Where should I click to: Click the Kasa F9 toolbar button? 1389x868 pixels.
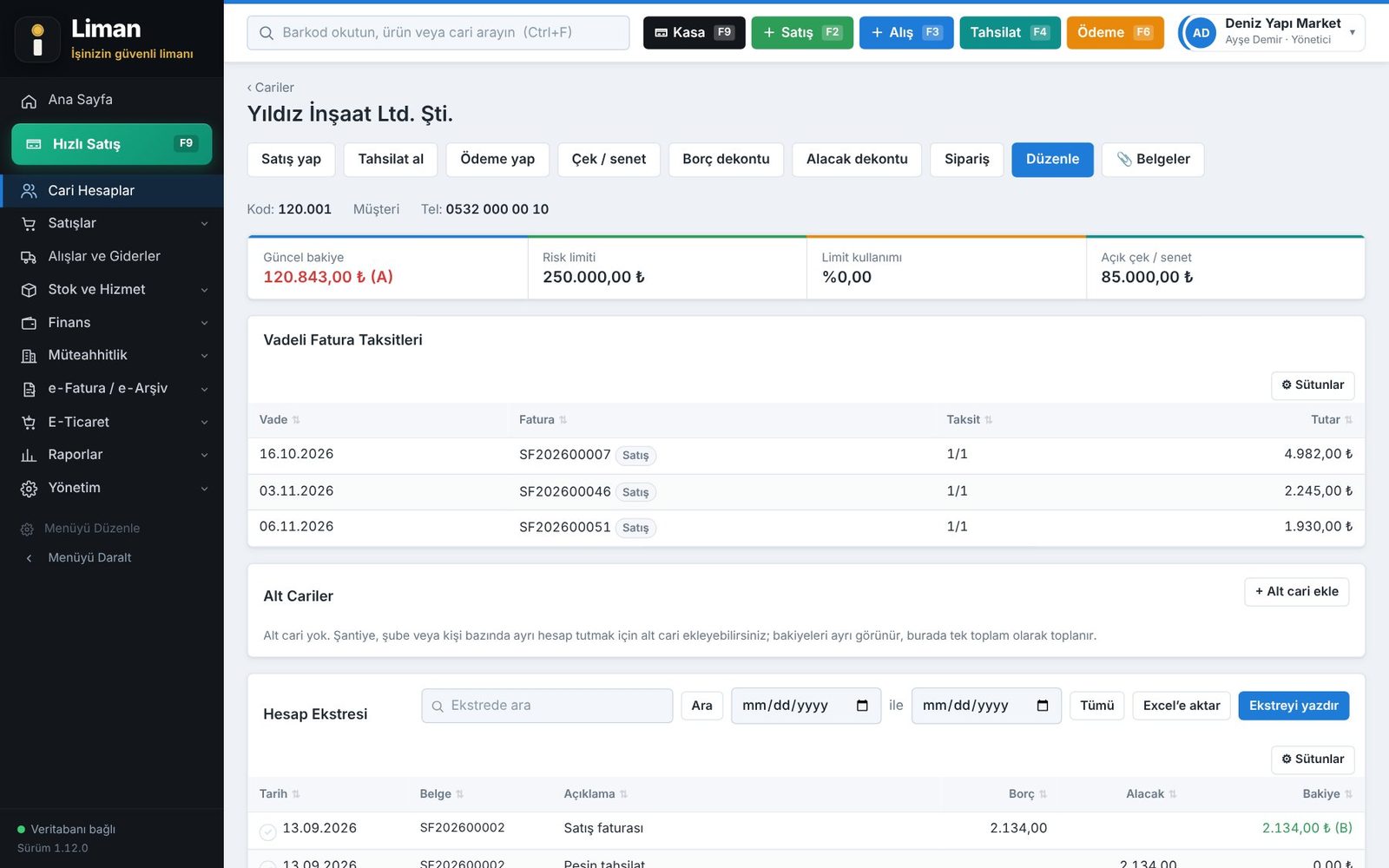click(x=694, y=33)
